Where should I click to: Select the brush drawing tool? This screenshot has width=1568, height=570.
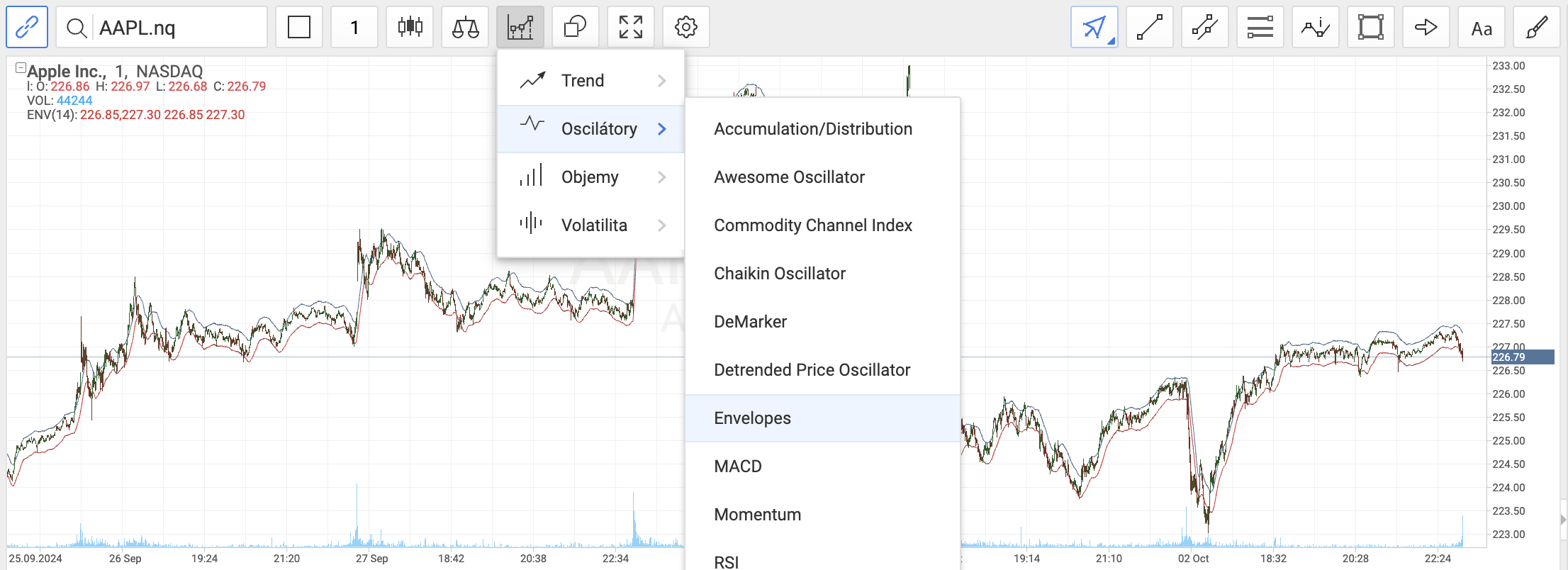click(1537, 28)
